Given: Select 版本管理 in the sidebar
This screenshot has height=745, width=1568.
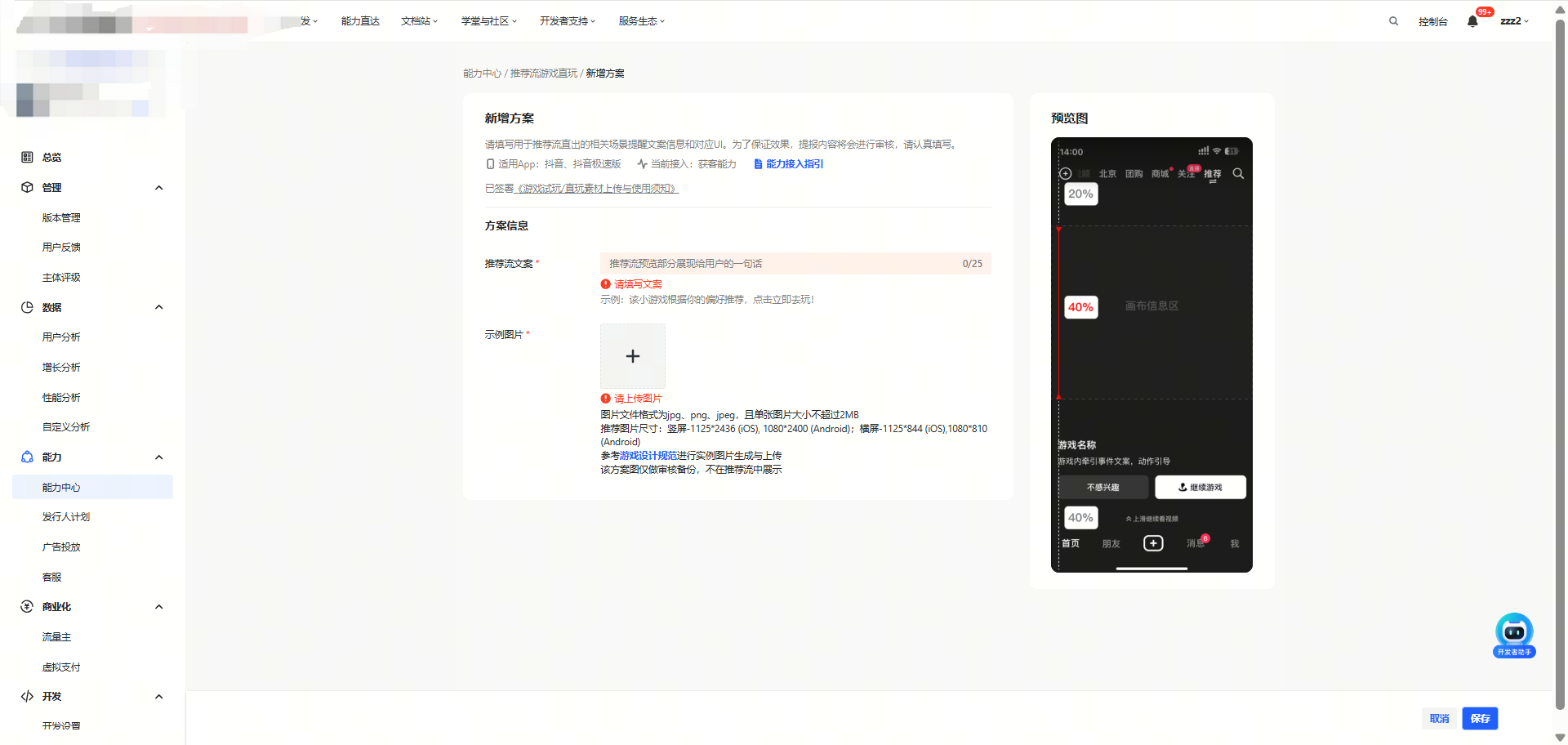Looking at the screenshot, I should pyautogui.click(x=61, y=218).
